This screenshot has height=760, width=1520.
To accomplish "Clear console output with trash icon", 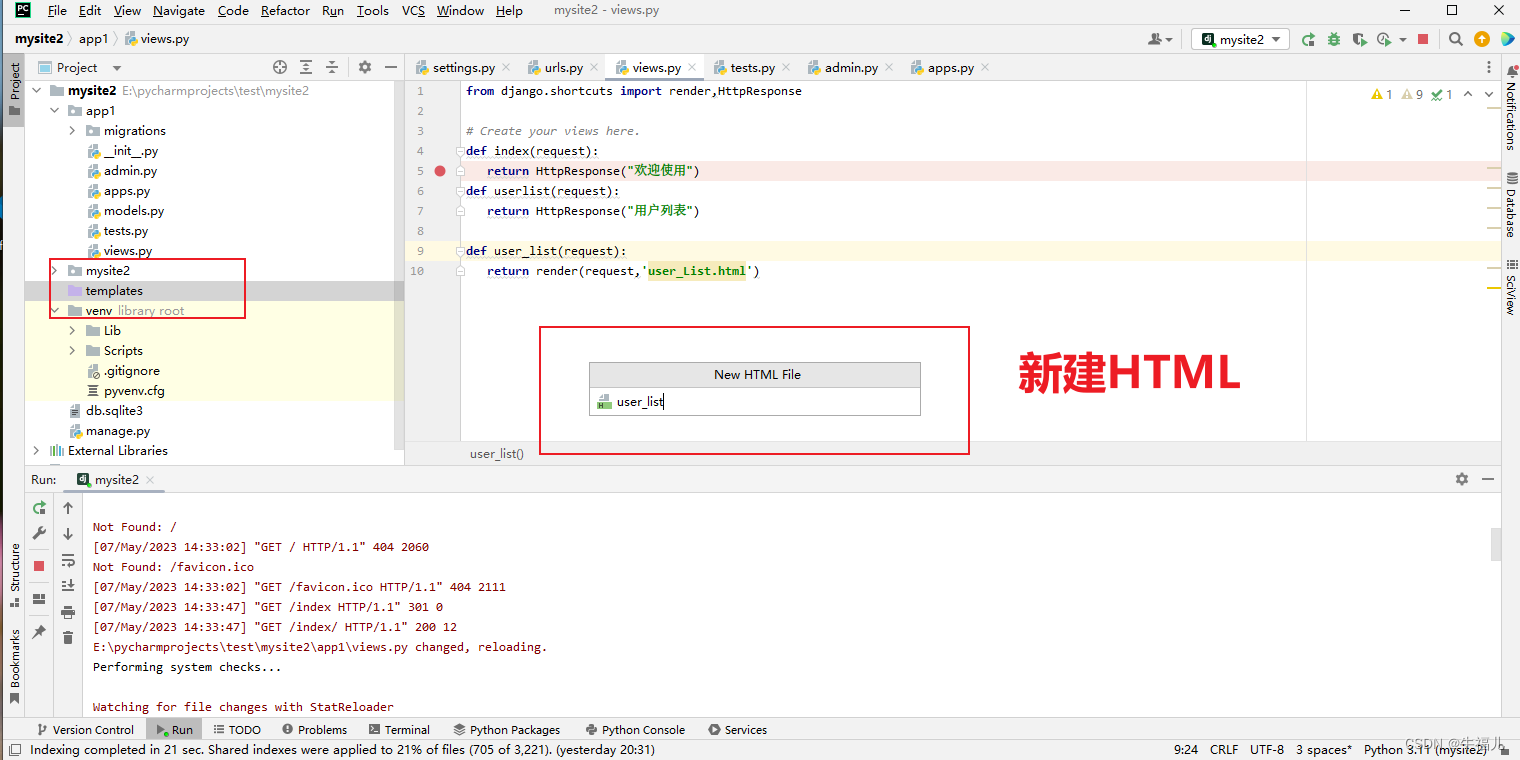I will coord(68,638).
